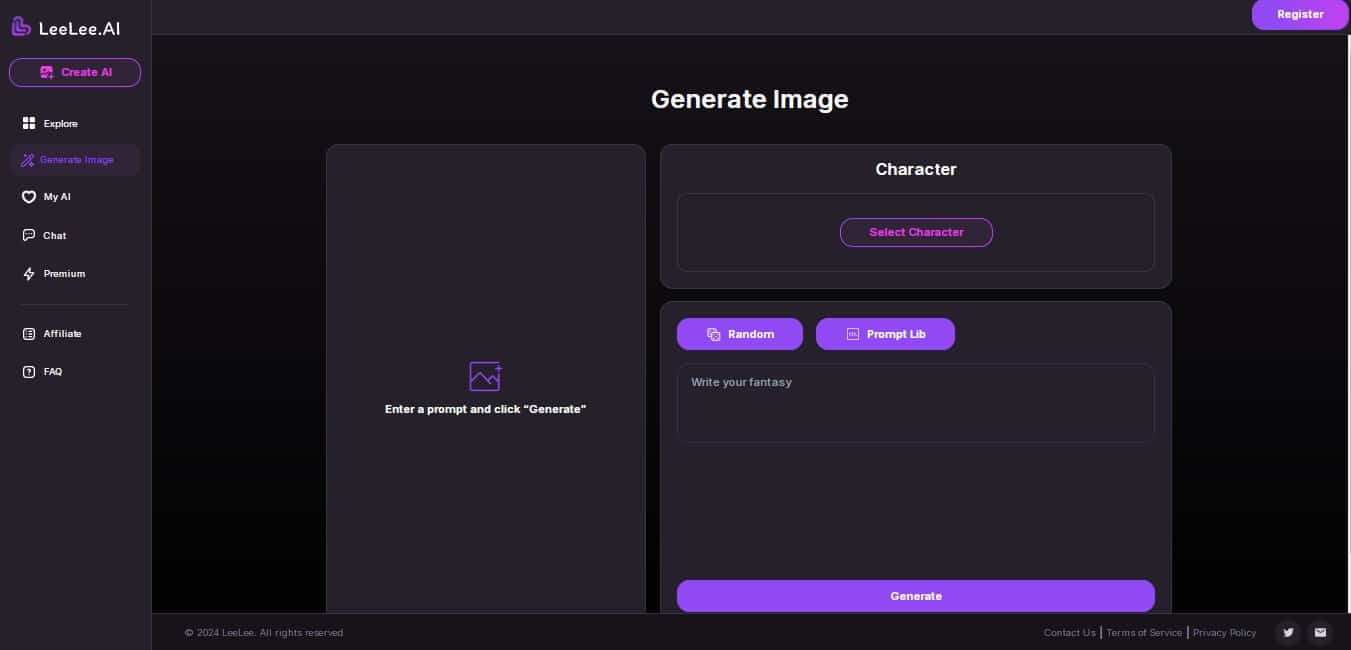Open the Twitter icon in the footer
The image size is (1351, 650).
pos(1288,632)
